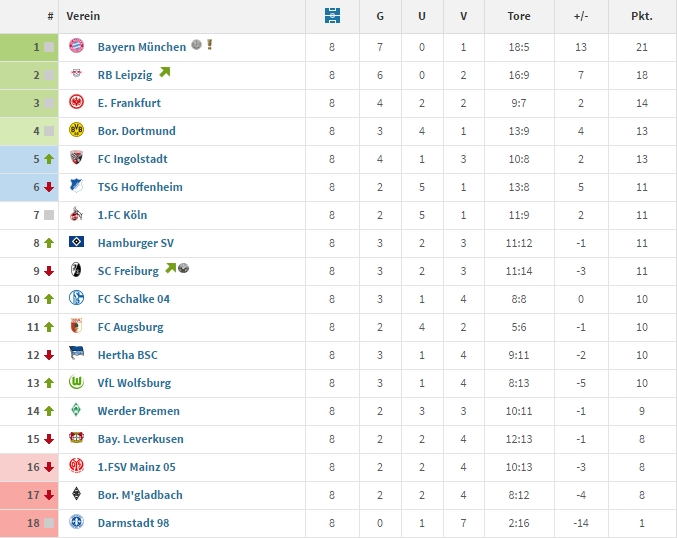Image resolution: width=677 pixels, height=538 pixels.
Task: Click the matches played column header icon
Action: click(333, 16)
